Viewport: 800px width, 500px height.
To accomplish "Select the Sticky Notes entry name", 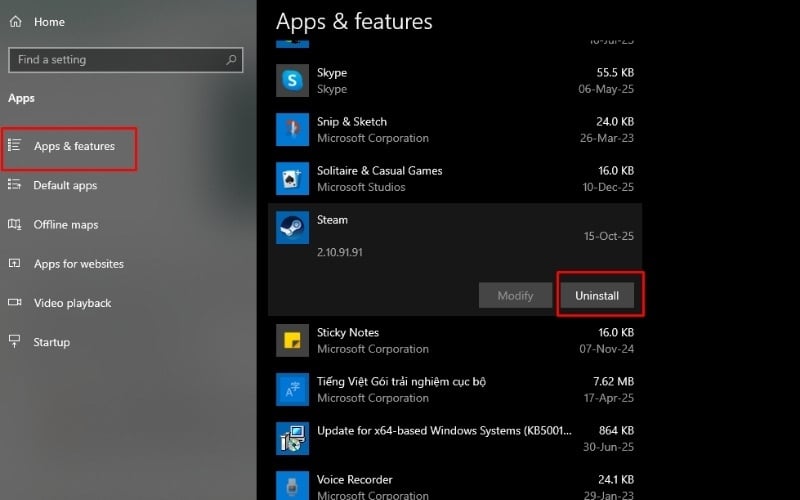I will point(347,332).
